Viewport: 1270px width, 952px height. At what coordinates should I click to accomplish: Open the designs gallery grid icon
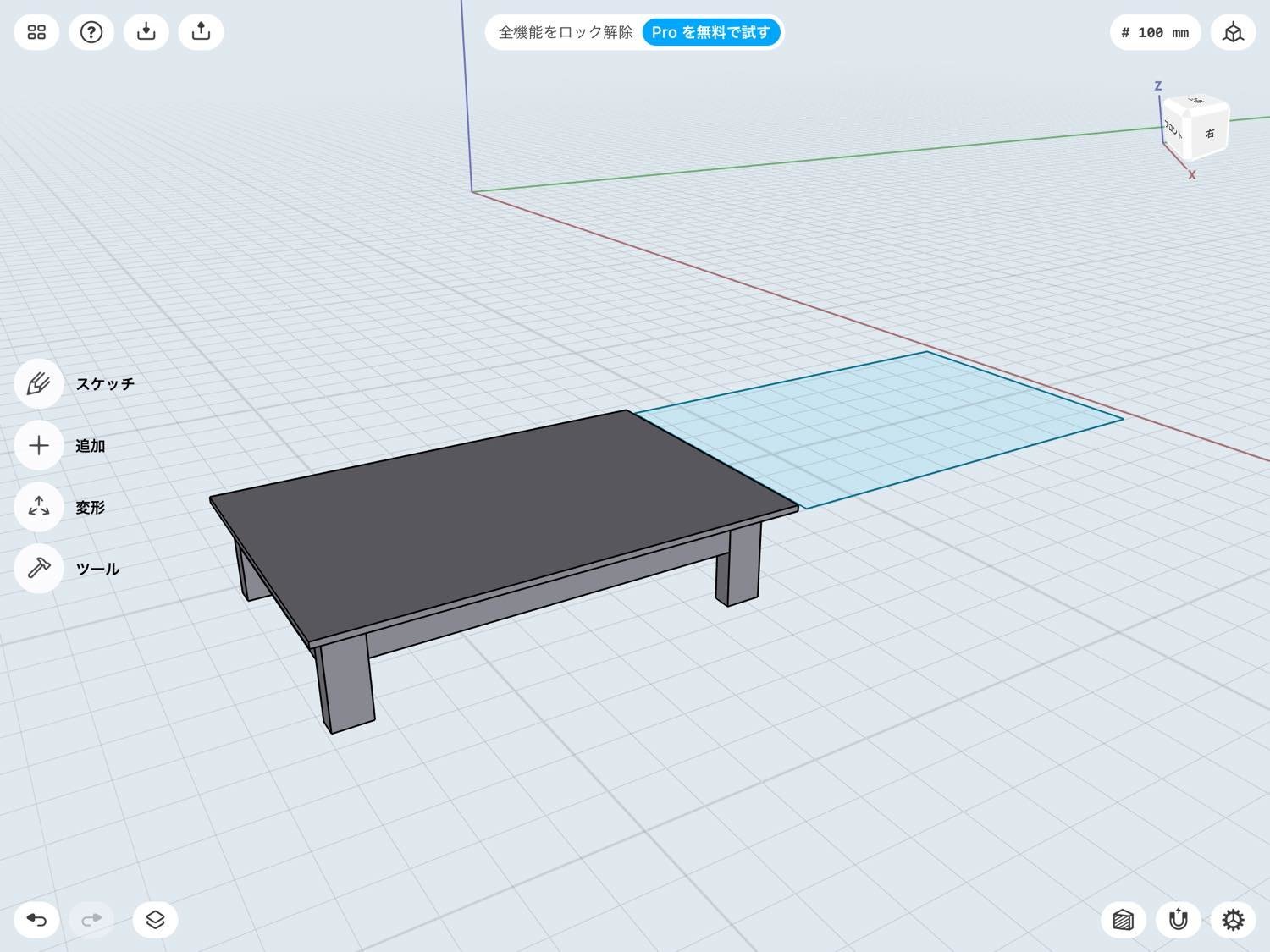click(x=36, y=32)
